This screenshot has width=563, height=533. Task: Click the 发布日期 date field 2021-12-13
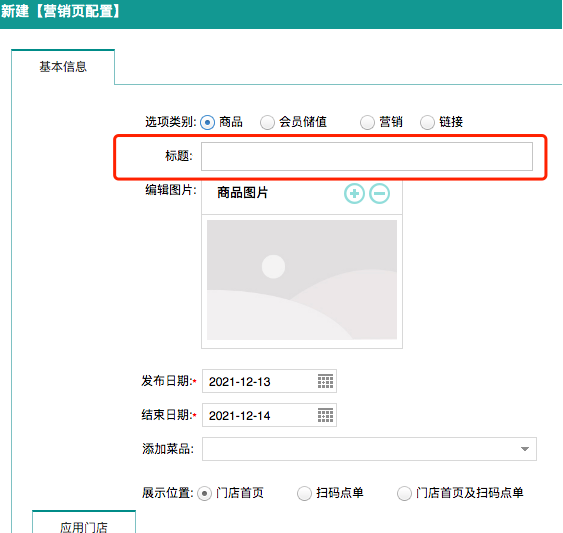coord(269,381)
